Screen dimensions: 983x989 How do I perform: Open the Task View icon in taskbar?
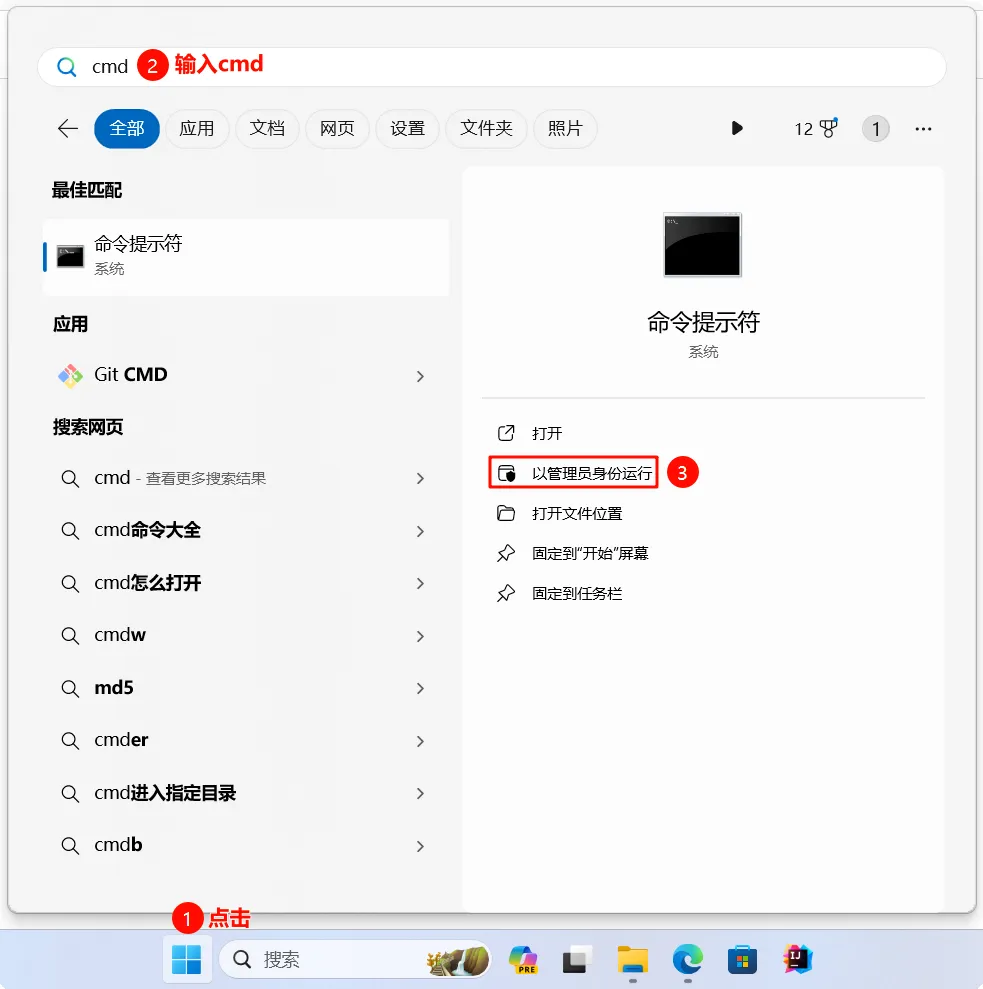point(577,960)
